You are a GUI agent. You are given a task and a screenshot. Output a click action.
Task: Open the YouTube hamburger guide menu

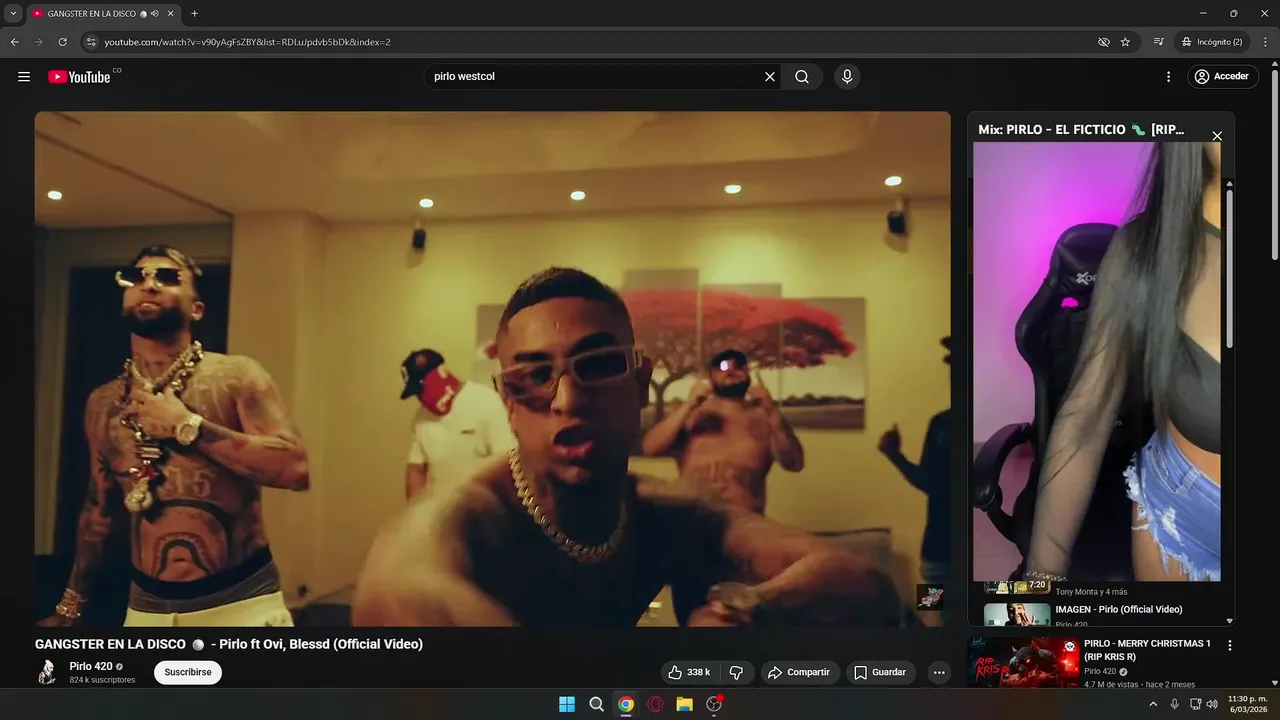[24, 77]
